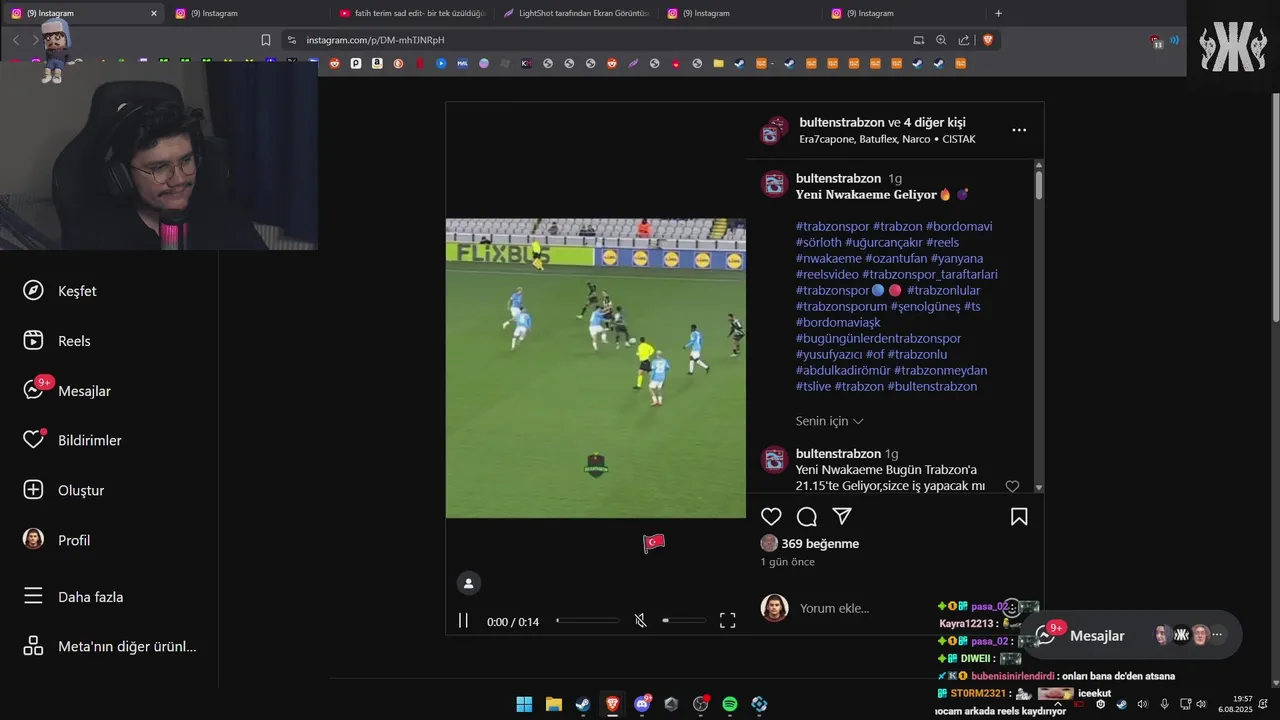
Task: Like the post with heart icon
Action: (771, 517)
